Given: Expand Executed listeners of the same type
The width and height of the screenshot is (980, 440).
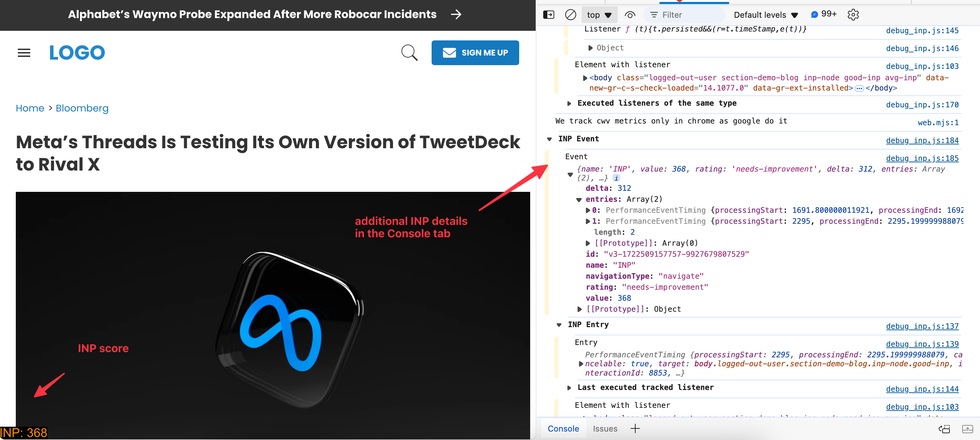Looking at the screenshot, I should coord(569,104).
